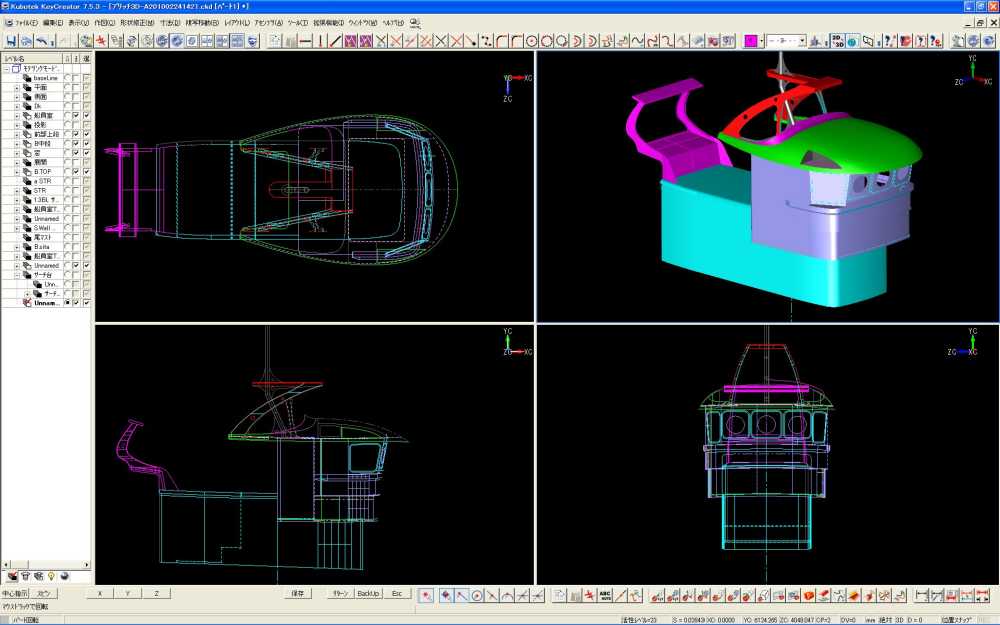Select active radio button for STR level
The width and height of the screenshot is (1000, 625).
(x=66, y=190)
